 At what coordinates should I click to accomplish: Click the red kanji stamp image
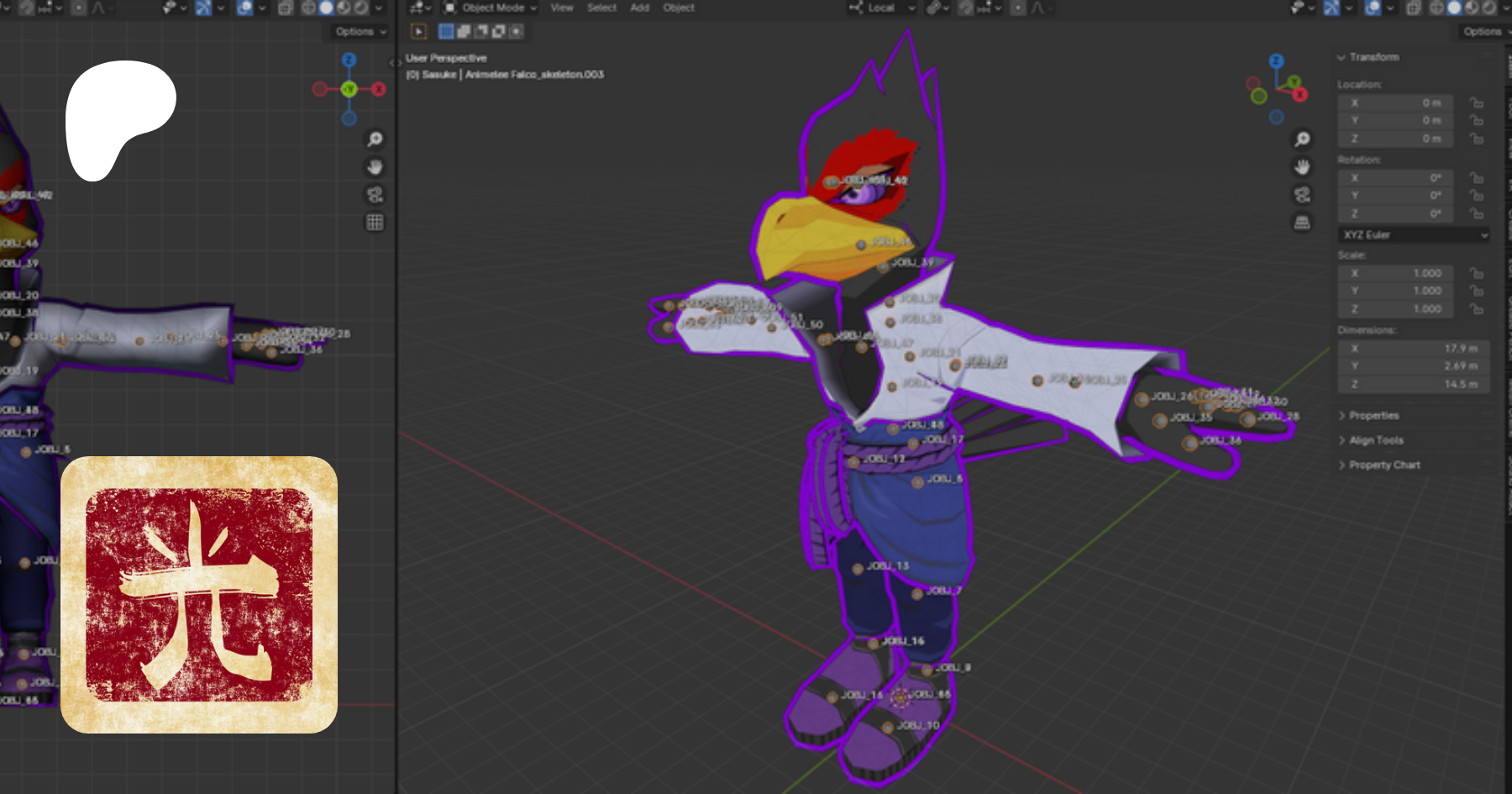click(199, 595)
